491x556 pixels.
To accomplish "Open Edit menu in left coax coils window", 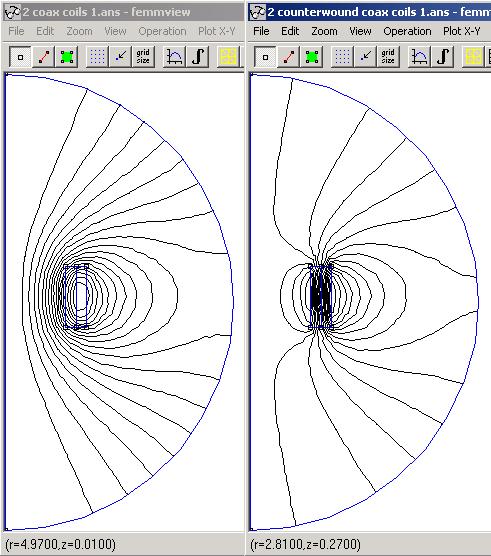I will [x=45, y=31].
